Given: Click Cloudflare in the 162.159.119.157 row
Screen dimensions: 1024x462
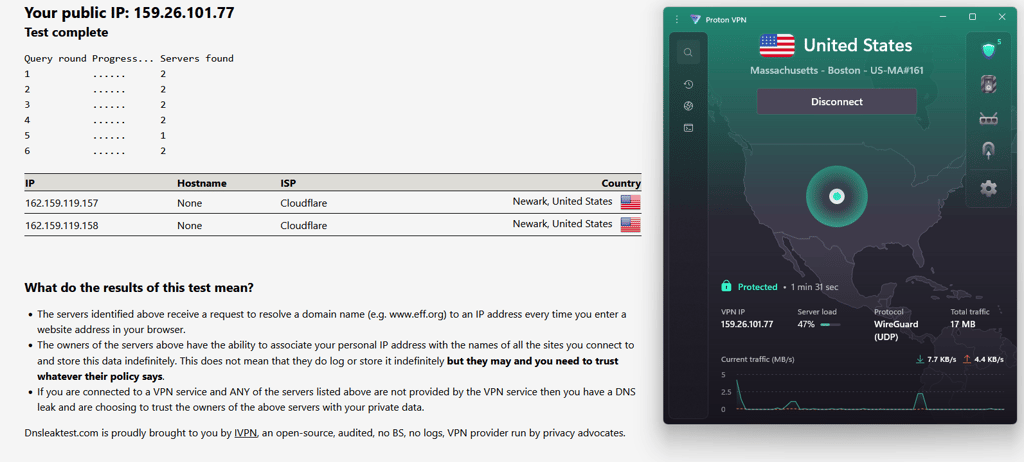Looking at the screenshot, I should point(304,203).
